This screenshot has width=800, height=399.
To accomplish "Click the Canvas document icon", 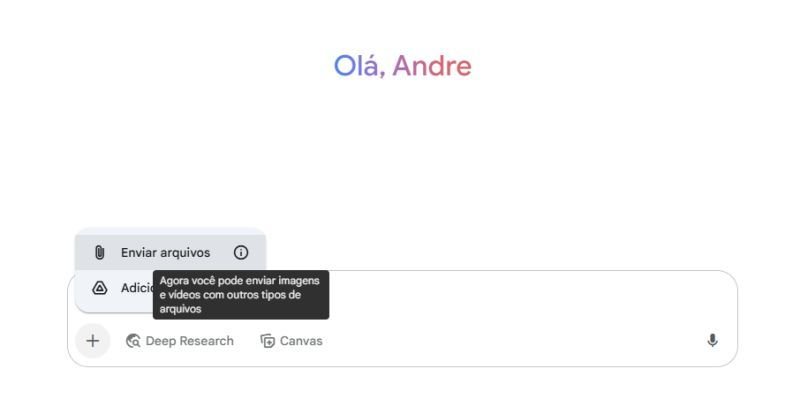I will point(267,341).
